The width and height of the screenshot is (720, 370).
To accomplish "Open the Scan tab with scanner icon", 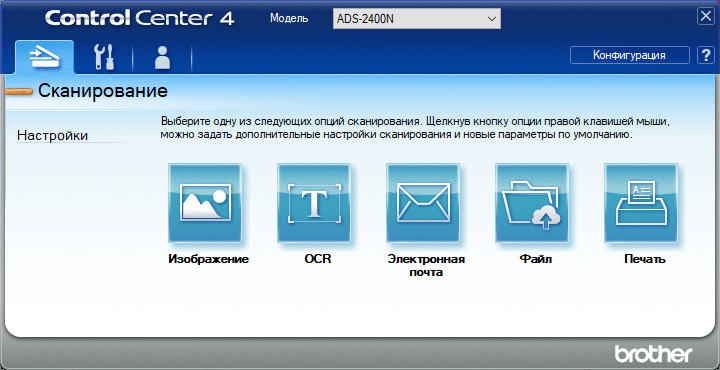I will click(x=45, y=57).
